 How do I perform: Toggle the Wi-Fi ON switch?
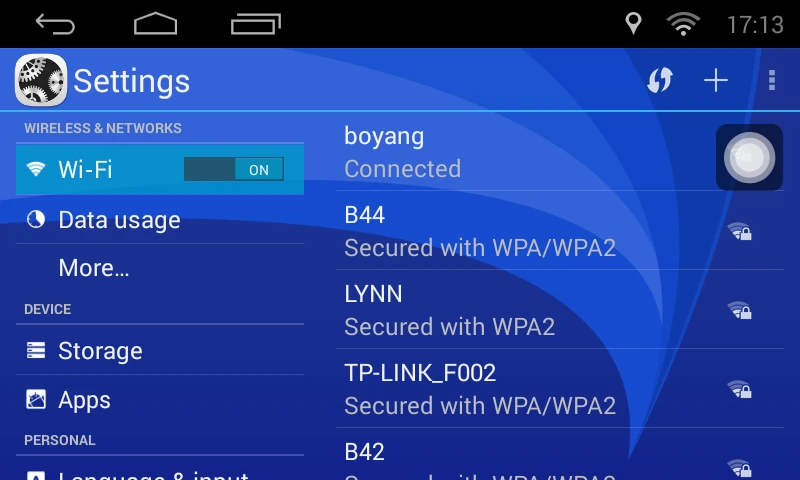tap(234, 169)
